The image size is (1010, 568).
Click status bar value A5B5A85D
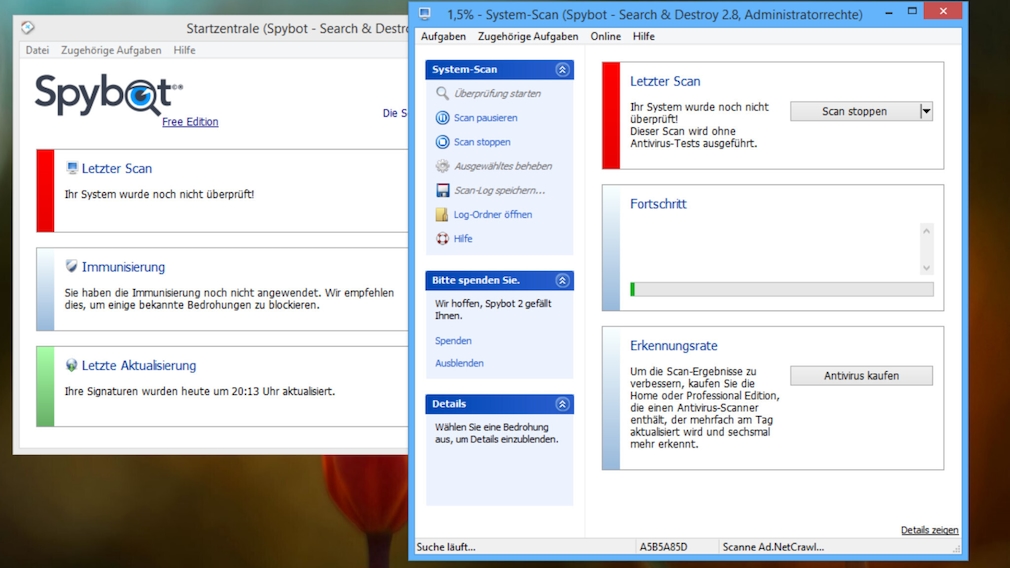(663, 547)
